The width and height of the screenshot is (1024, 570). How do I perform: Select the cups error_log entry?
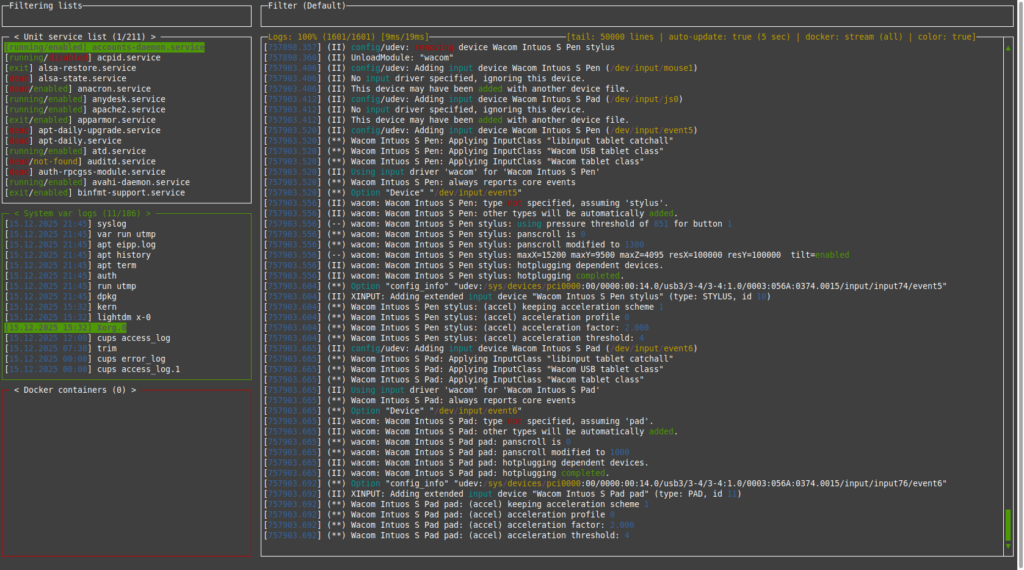tap(133, 358)
